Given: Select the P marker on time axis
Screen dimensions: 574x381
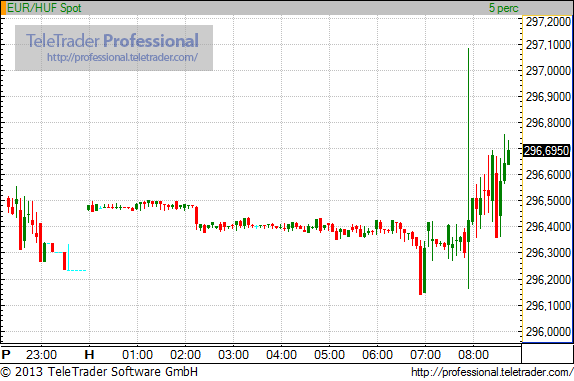Looking at the screenshot, I should 6,354.
